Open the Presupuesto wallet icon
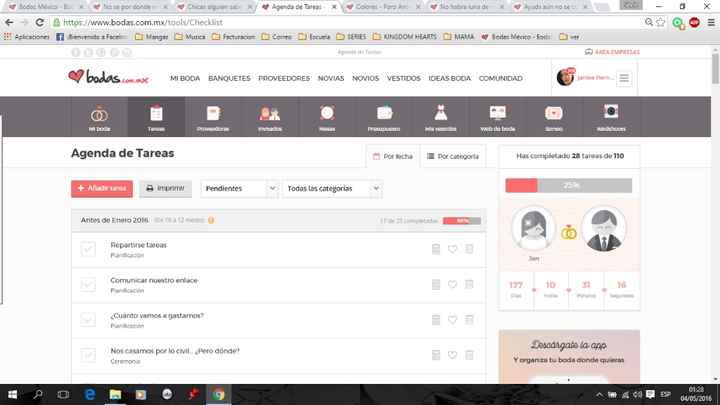720x405 pixels. 384,113
